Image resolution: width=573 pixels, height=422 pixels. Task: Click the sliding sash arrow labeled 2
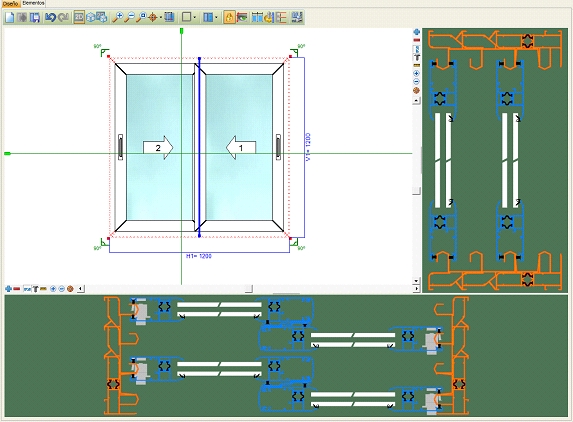point(158,148)
